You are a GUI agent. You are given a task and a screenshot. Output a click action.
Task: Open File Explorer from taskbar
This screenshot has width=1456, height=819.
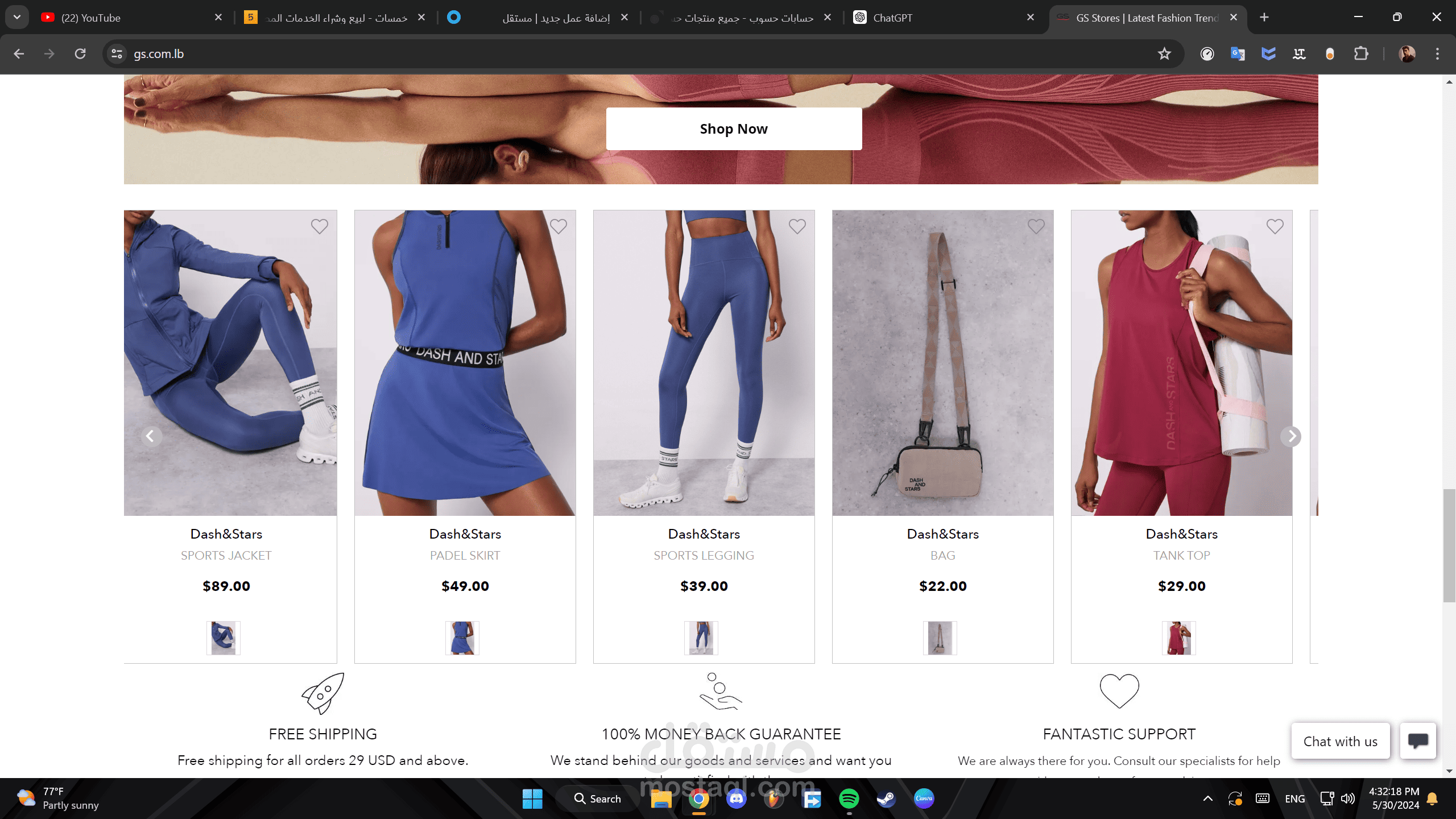pos(661,799)
